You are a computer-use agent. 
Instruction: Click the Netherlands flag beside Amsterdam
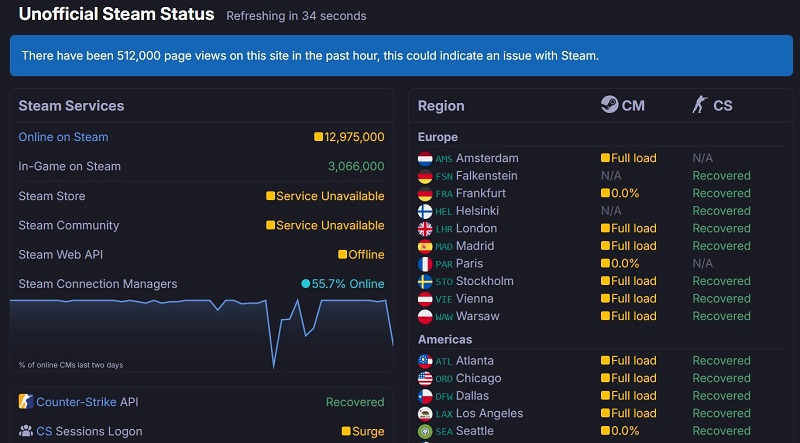tap(425, 158)
